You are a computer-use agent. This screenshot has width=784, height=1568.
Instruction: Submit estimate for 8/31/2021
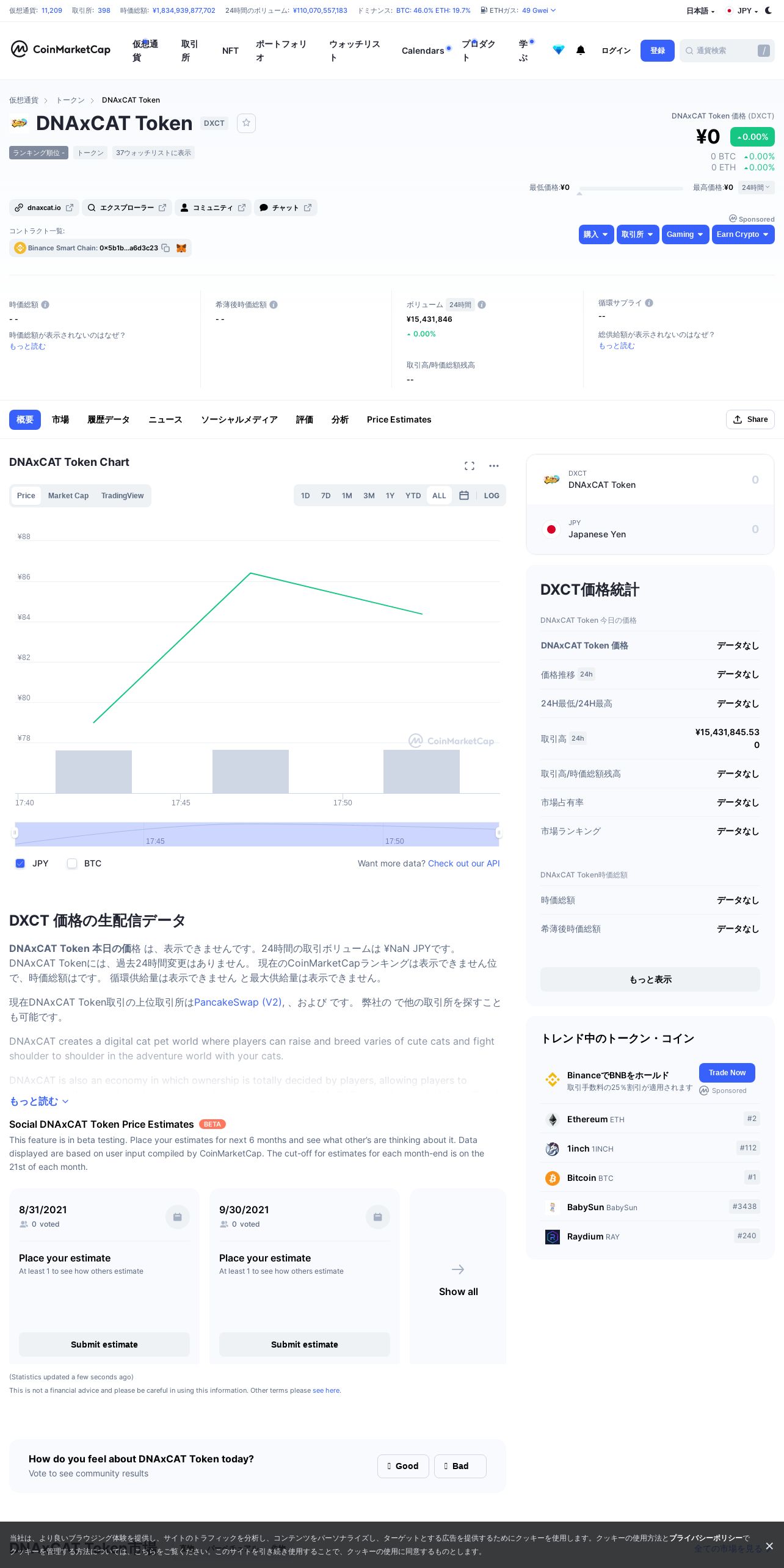tap(104, 1345)
